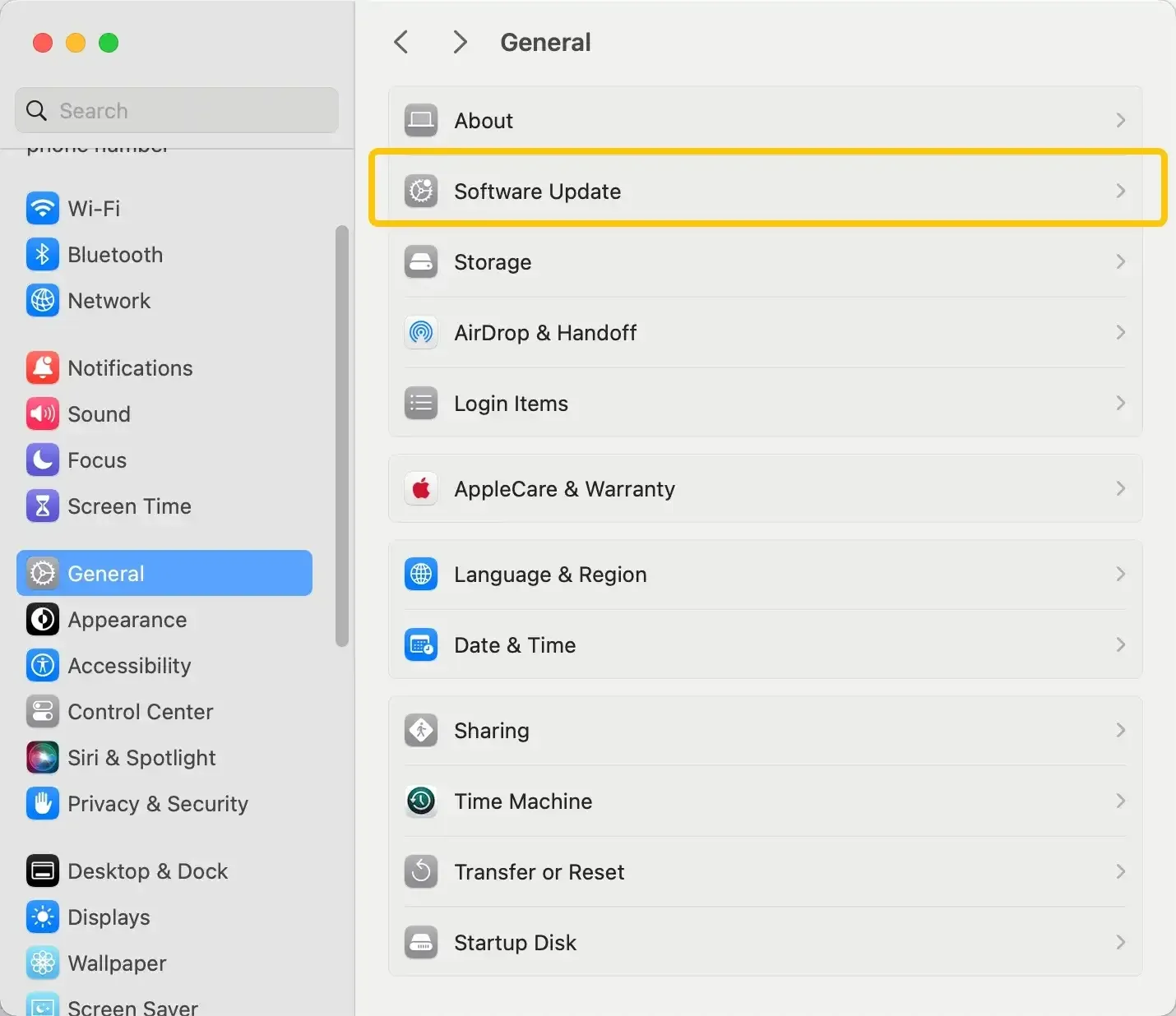Click the Search field in sidebar
This screenshot has height=1016, width=1176.
tap(177, 110)
